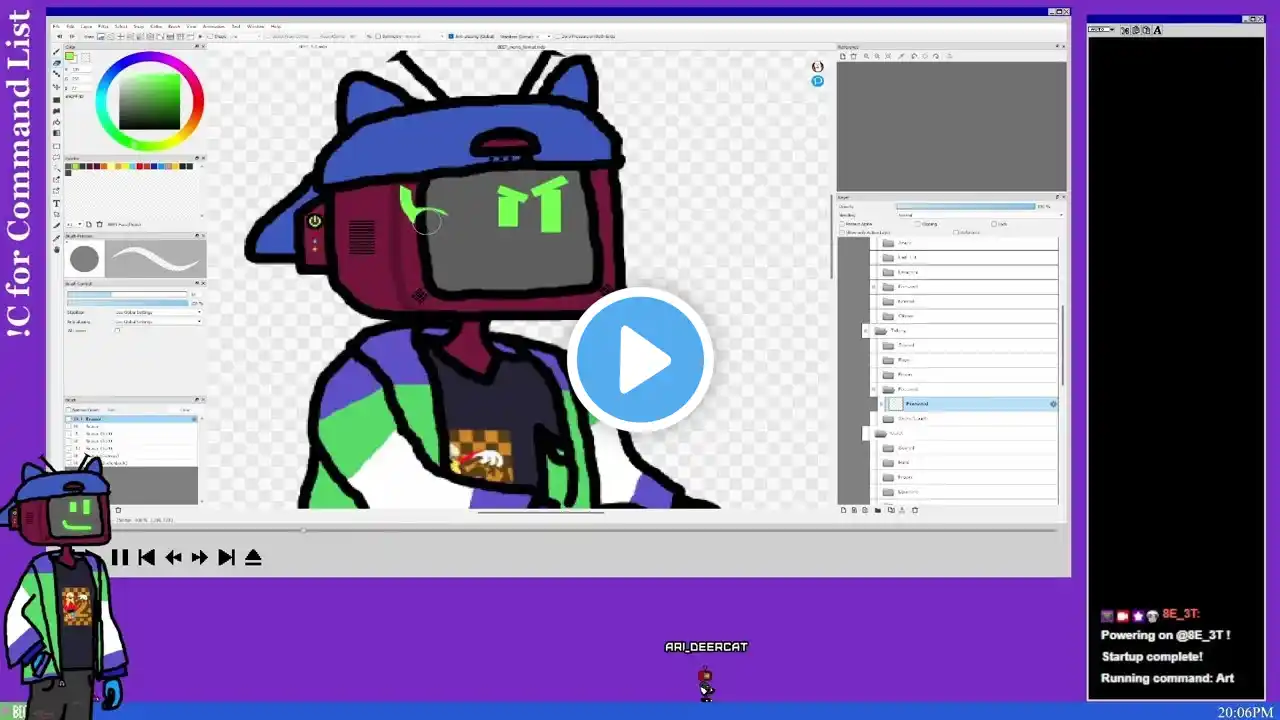Open the File menu
Viewport: 1280px width, 720px height.
[57, 26]
